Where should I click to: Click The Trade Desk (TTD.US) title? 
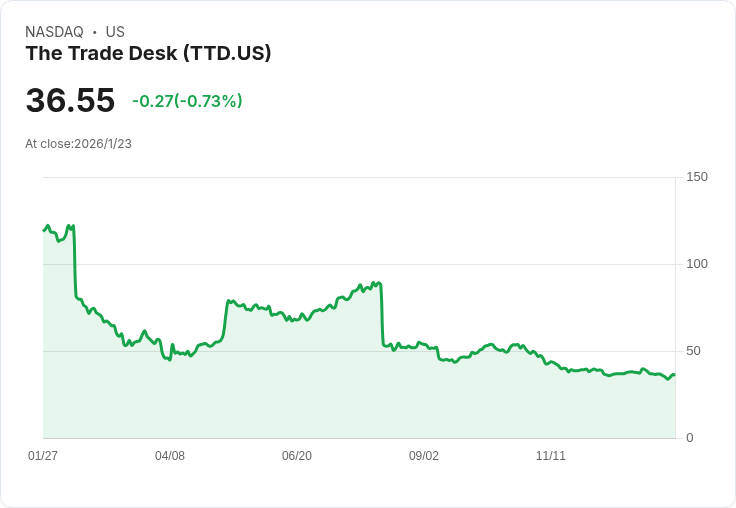point(148,54)
